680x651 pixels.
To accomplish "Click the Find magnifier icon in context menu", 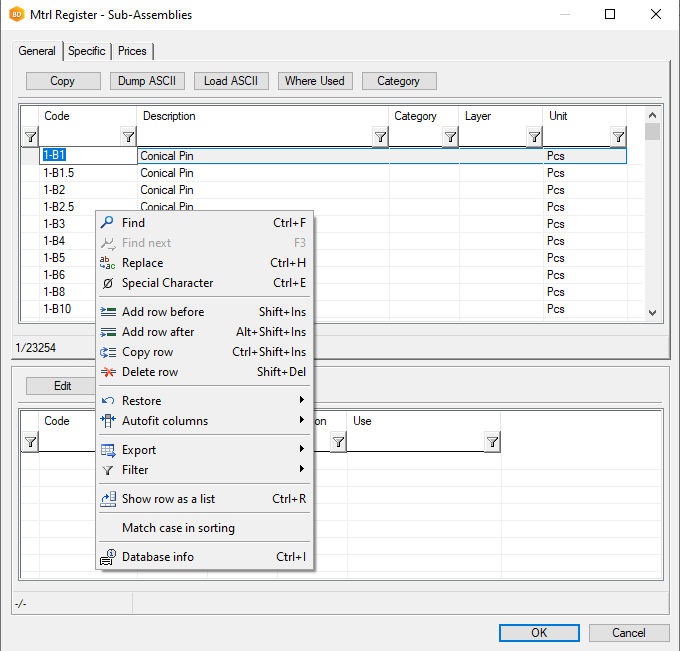I will [108, 223].
